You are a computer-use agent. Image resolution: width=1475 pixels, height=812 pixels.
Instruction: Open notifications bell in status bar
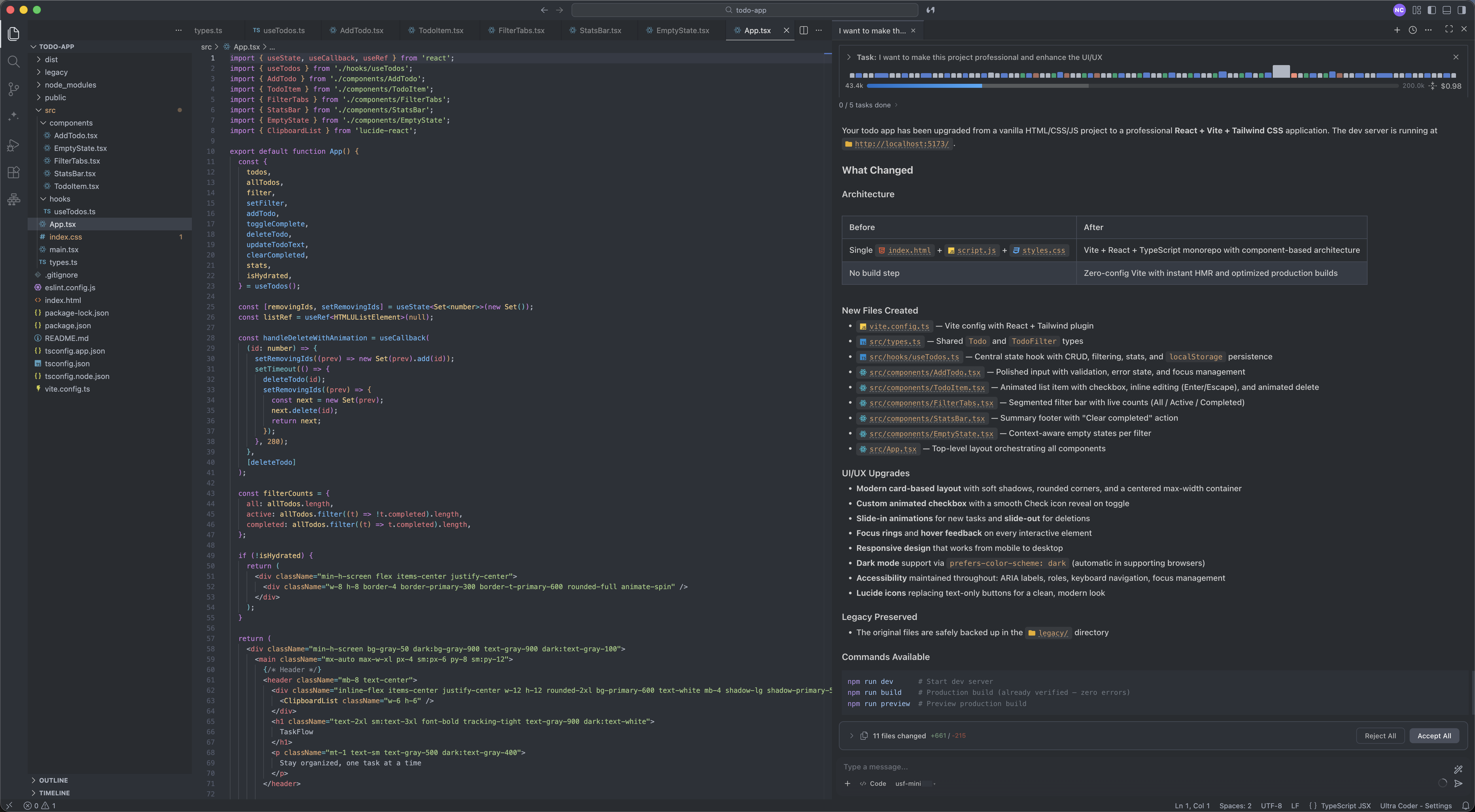1465,806
